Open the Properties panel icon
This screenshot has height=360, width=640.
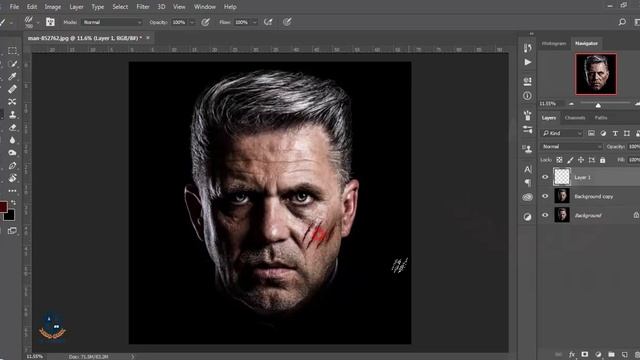[x=527, y=81]
